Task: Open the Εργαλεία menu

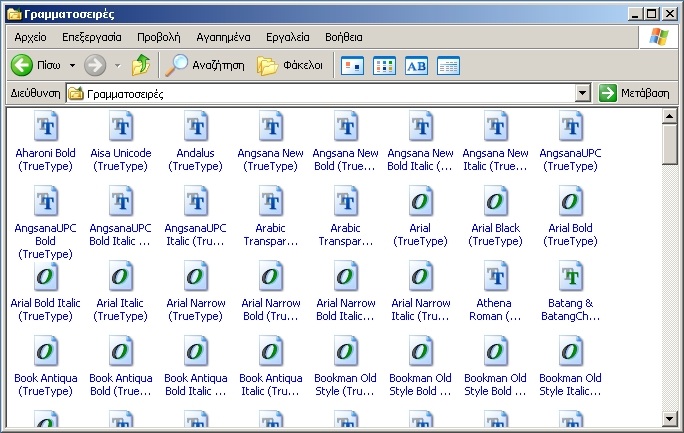Action: pyautogui.click(x=288, y=38)
